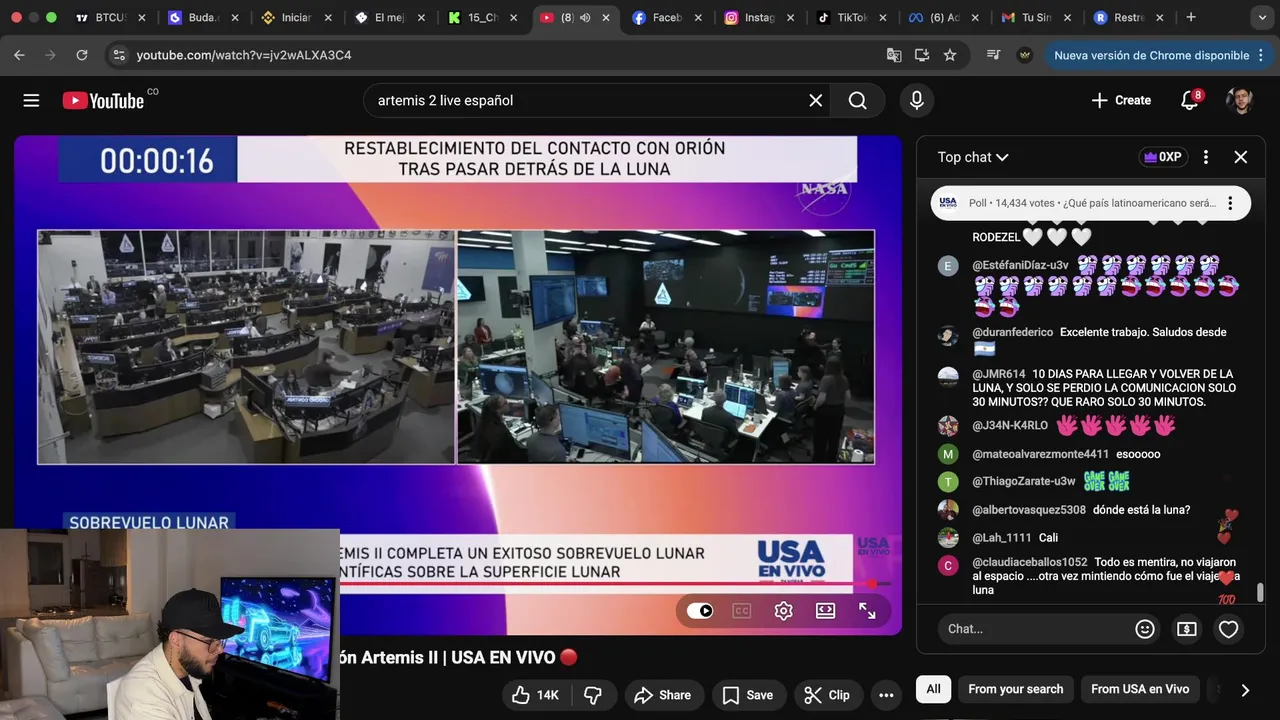
Task: Select the All filter chip
Action: coord(933,689)
